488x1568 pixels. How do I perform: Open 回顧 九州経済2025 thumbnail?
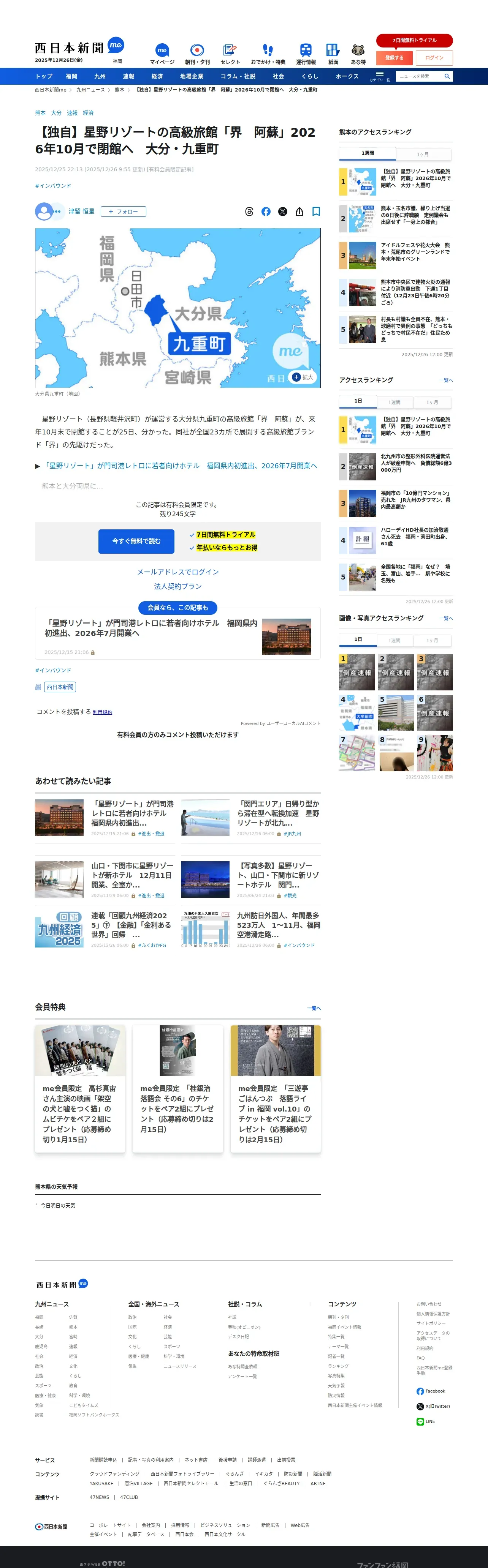(59, 930)
